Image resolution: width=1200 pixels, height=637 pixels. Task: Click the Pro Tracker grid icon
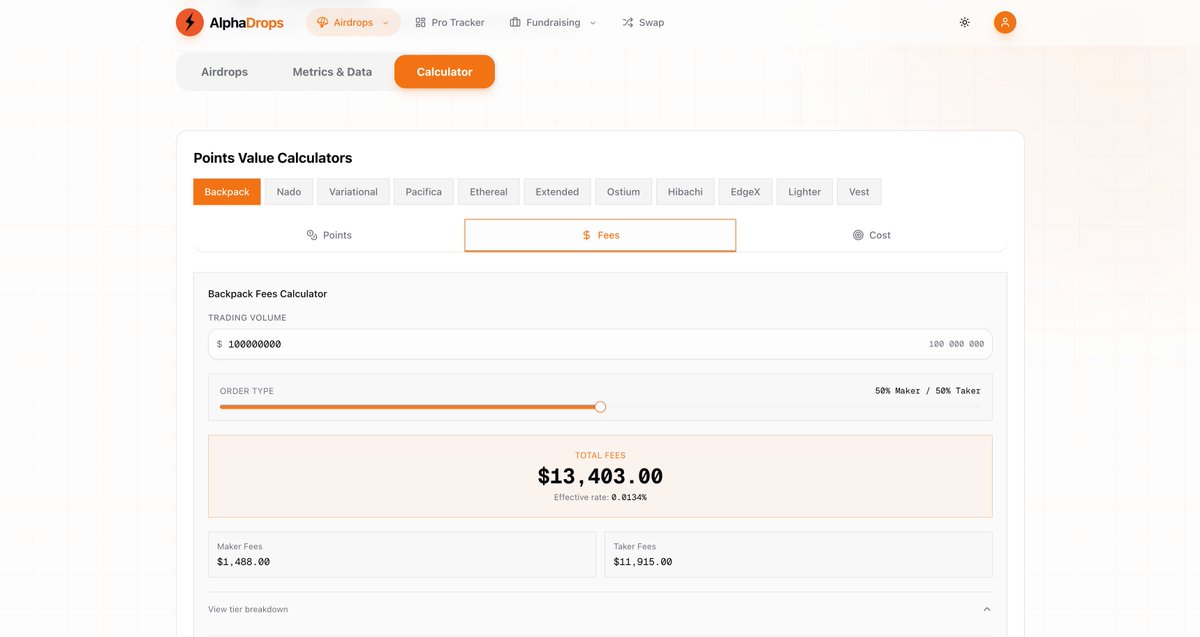pos(420,22)
